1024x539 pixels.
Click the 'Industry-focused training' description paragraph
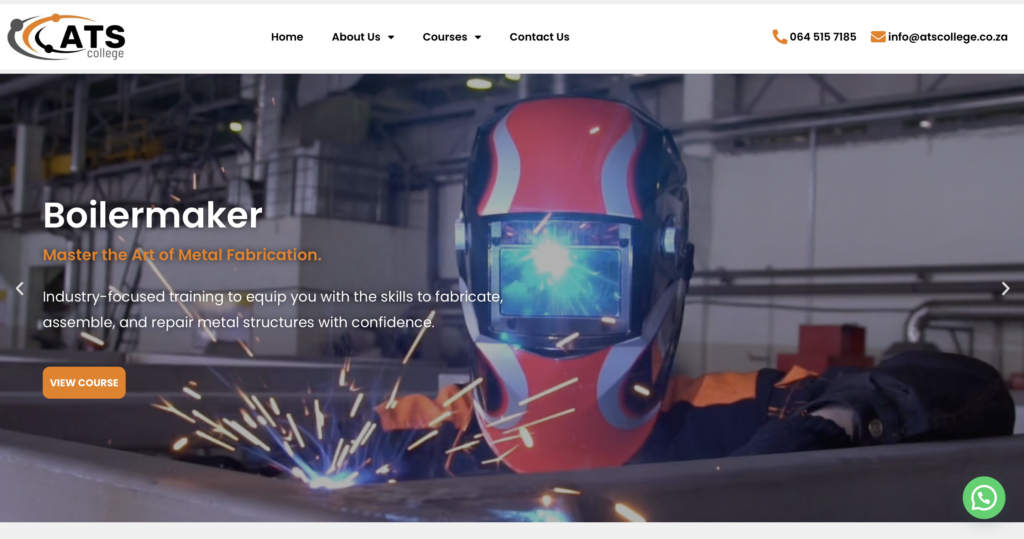pyautogui.click(x=273, y=309)
